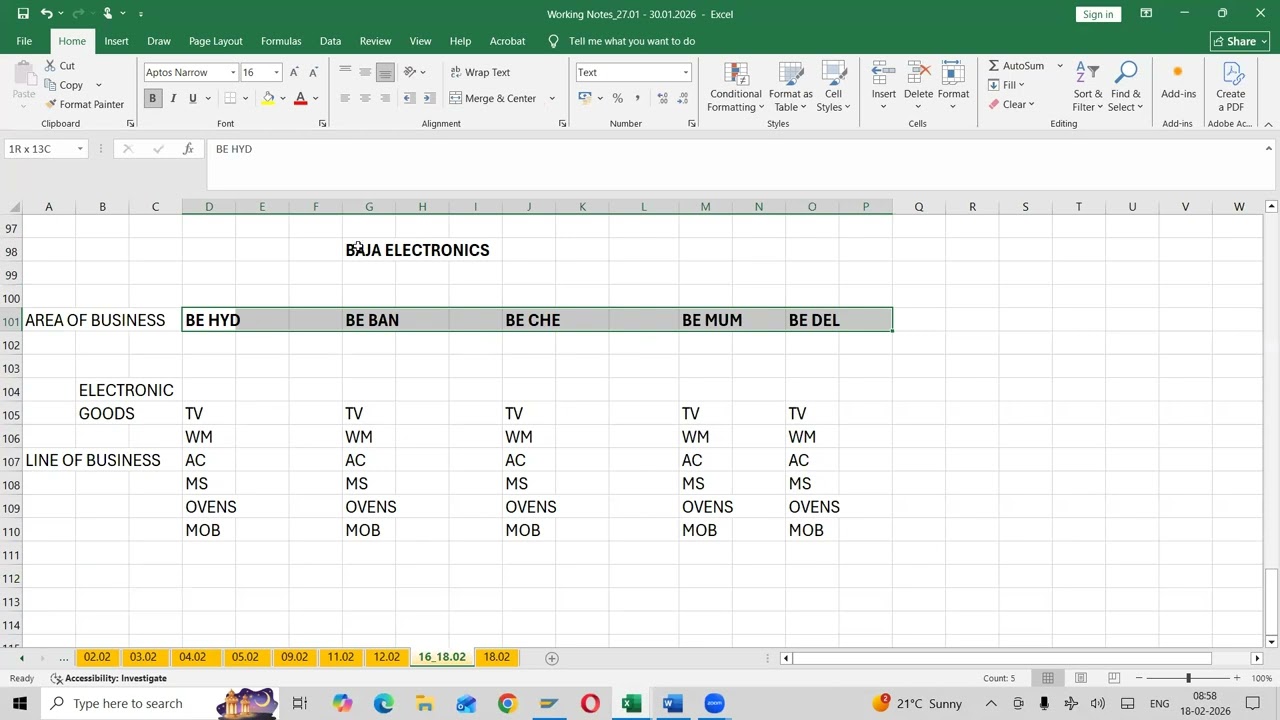Toggle Italic formatting
This screenshot has height=720, width=1280.
172,98
